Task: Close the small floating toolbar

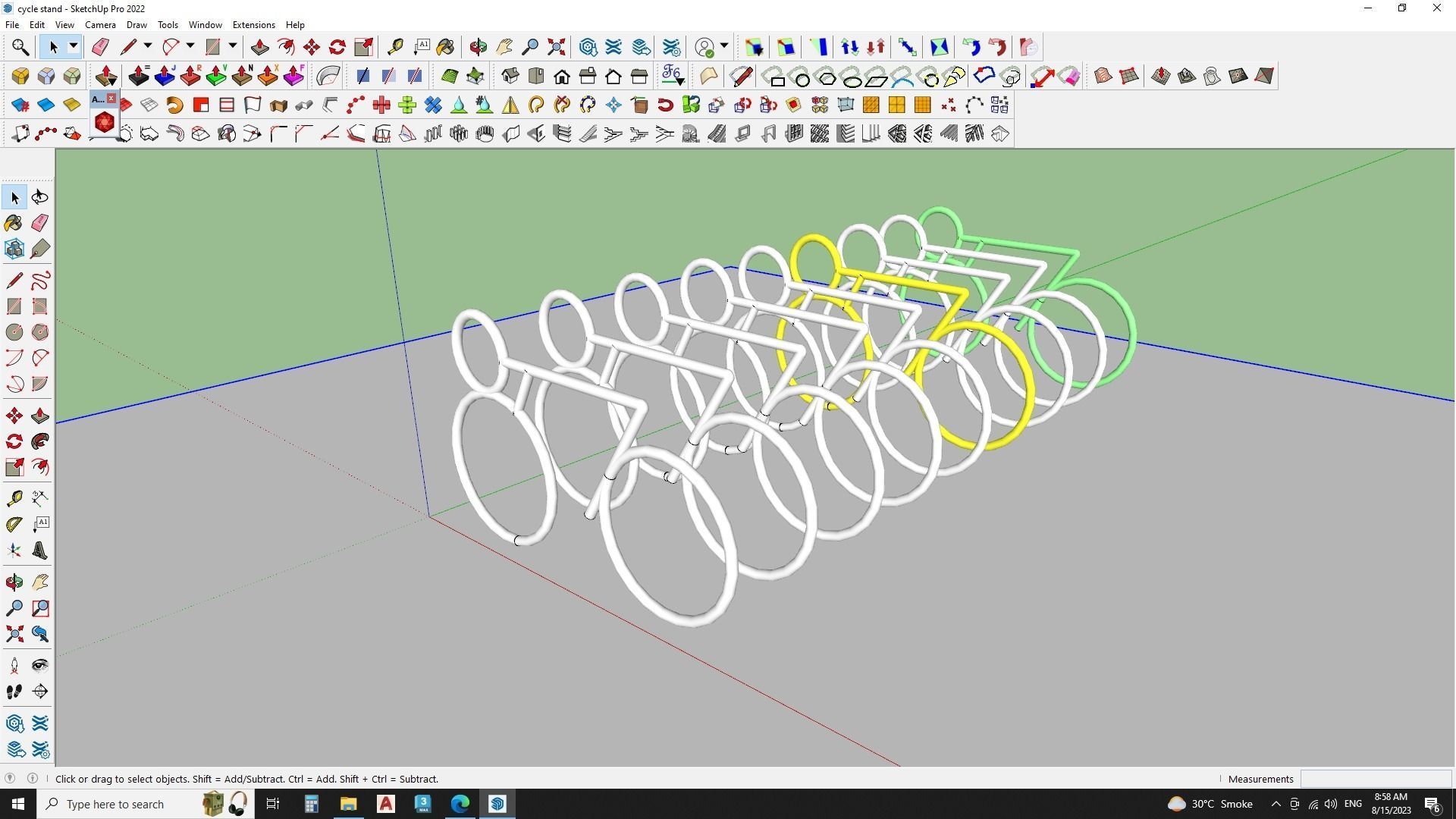Action: click(x=111, y=99)
